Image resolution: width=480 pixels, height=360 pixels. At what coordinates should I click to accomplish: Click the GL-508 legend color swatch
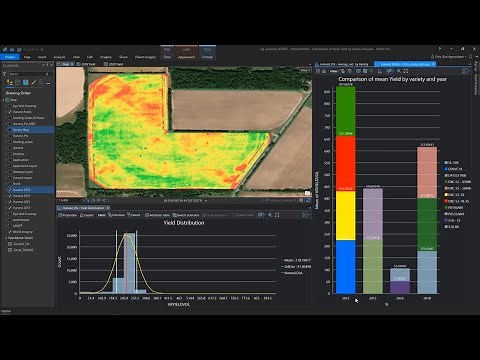coord(446,162)
